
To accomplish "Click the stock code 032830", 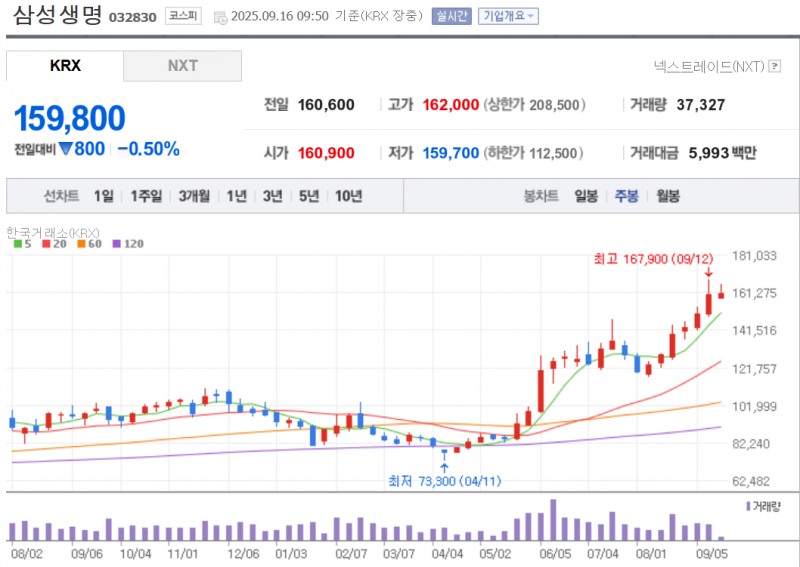I will (x=133, y=17).
